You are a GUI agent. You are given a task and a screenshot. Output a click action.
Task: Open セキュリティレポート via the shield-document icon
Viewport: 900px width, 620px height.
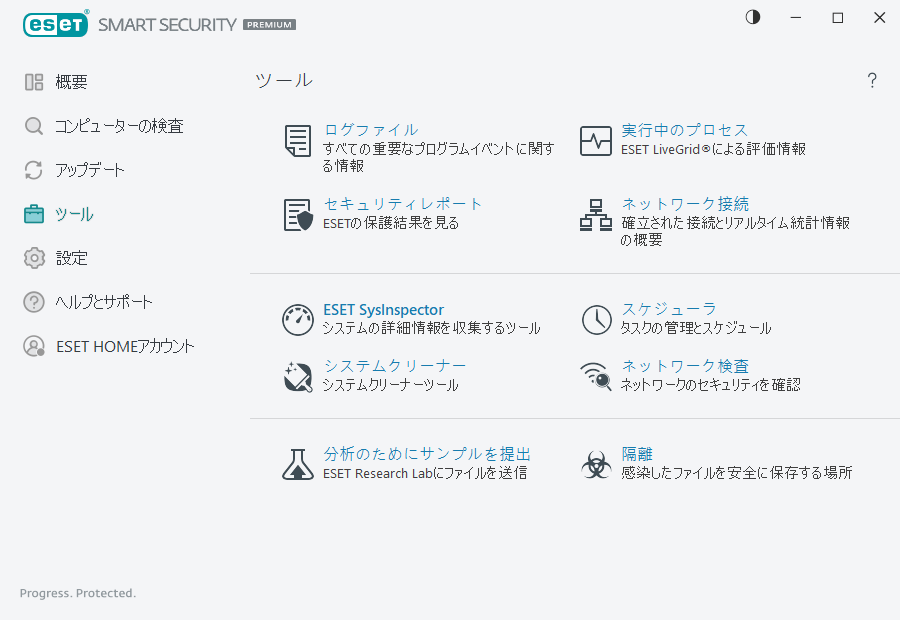pyautogui.click(x=297, y=214)
